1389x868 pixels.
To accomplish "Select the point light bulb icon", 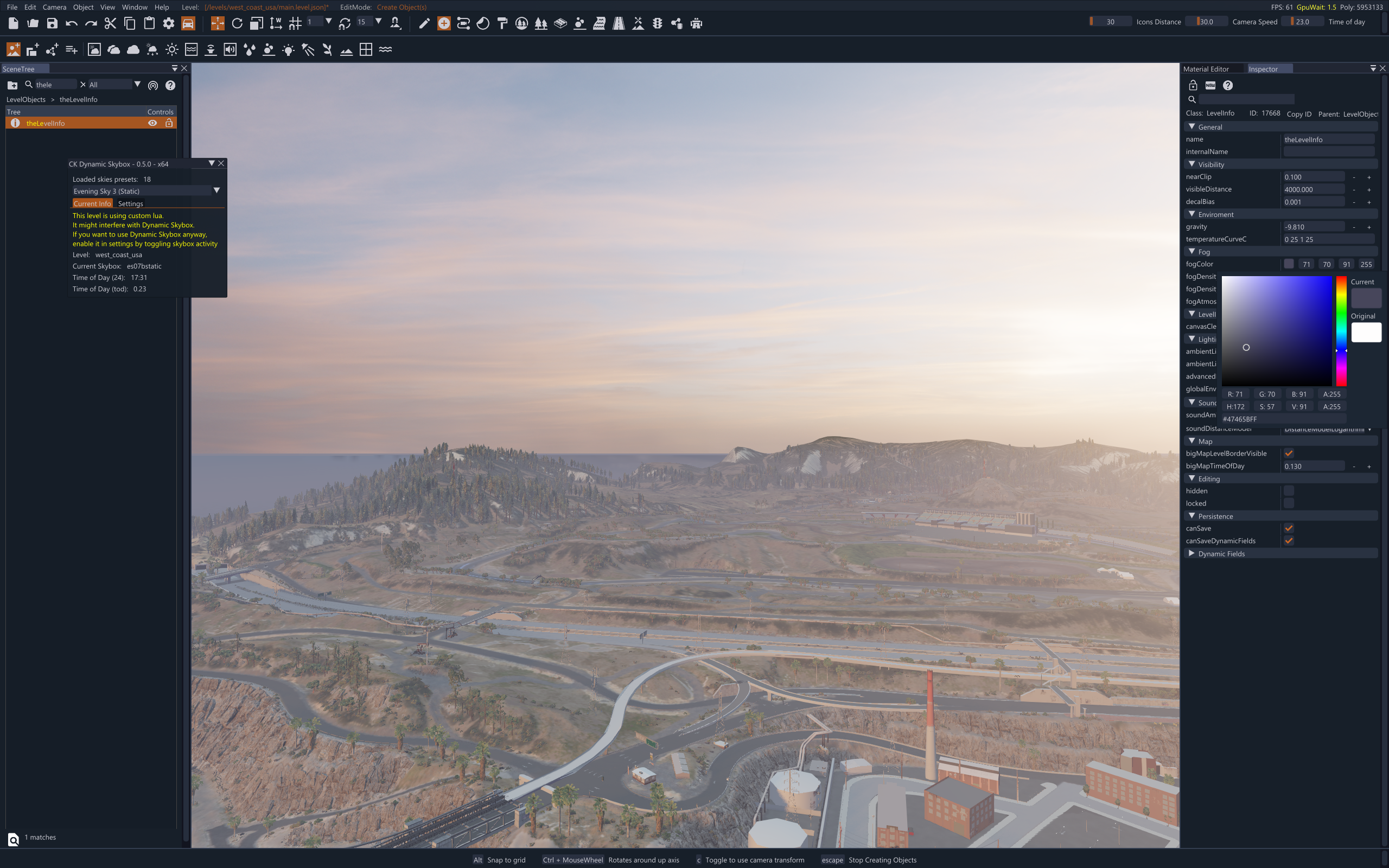I will [x=288, y=50].
